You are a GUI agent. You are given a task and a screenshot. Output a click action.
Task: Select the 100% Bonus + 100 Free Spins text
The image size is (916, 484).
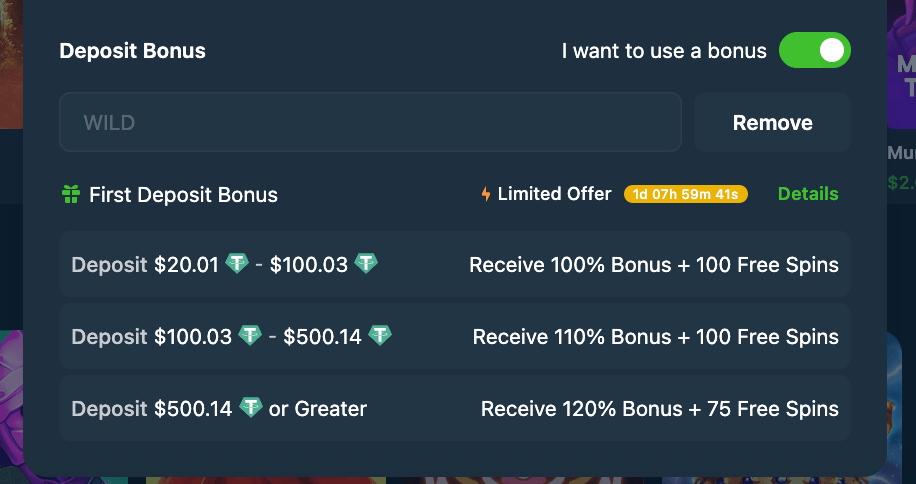click(654, 265)
